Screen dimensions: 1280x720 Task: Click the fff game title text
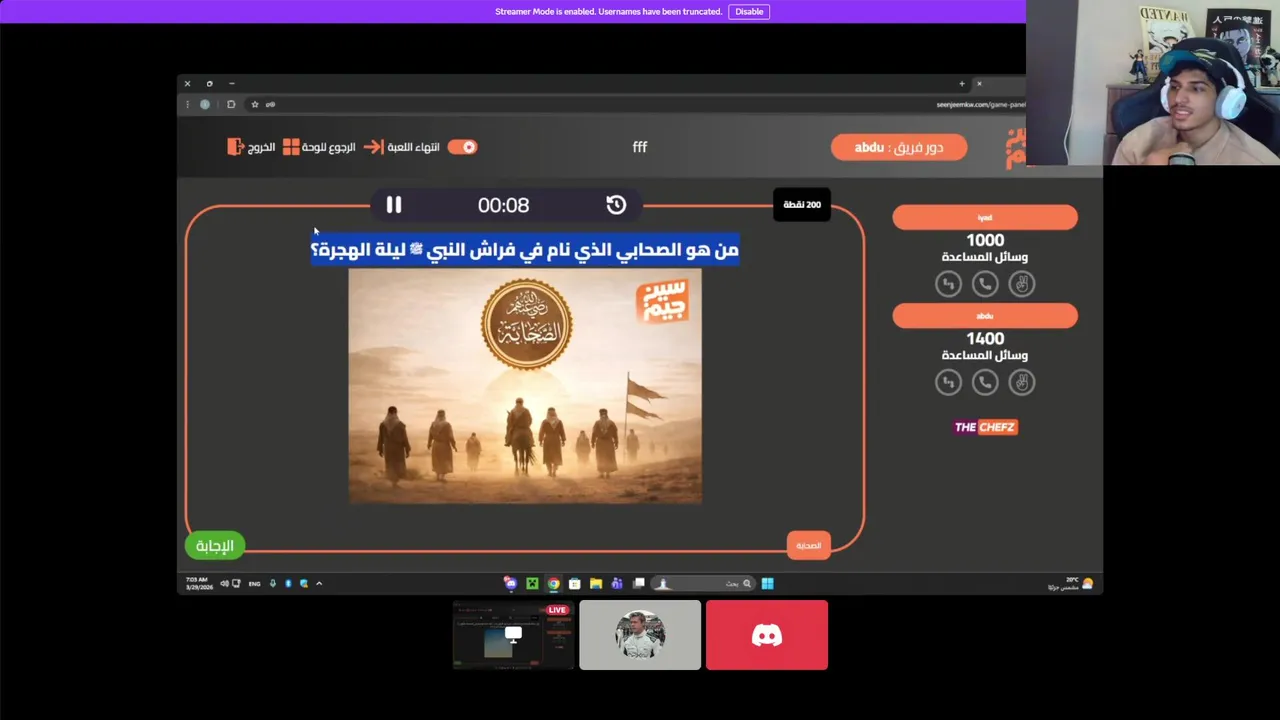pyautogui.click(x=640, y=147)
